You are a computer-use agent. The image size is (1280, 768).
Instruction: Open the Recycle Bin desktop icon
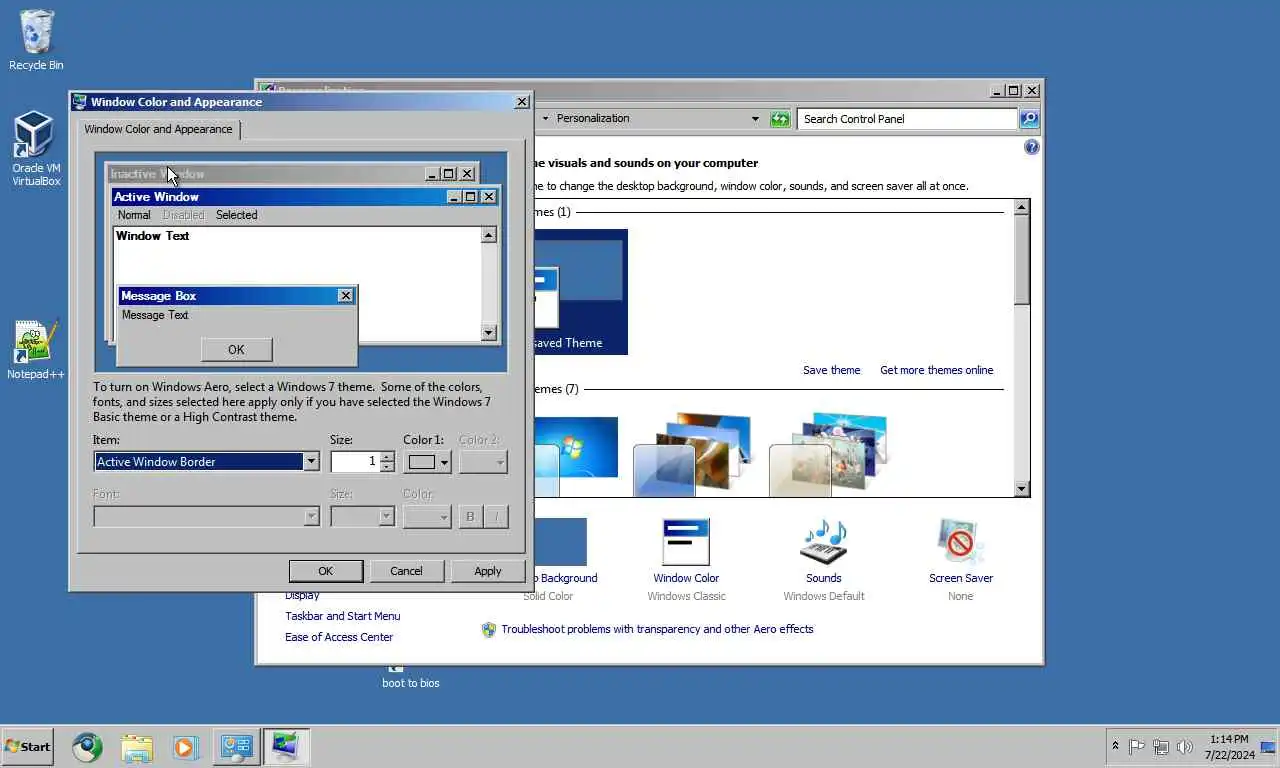[x=36, y=40]
